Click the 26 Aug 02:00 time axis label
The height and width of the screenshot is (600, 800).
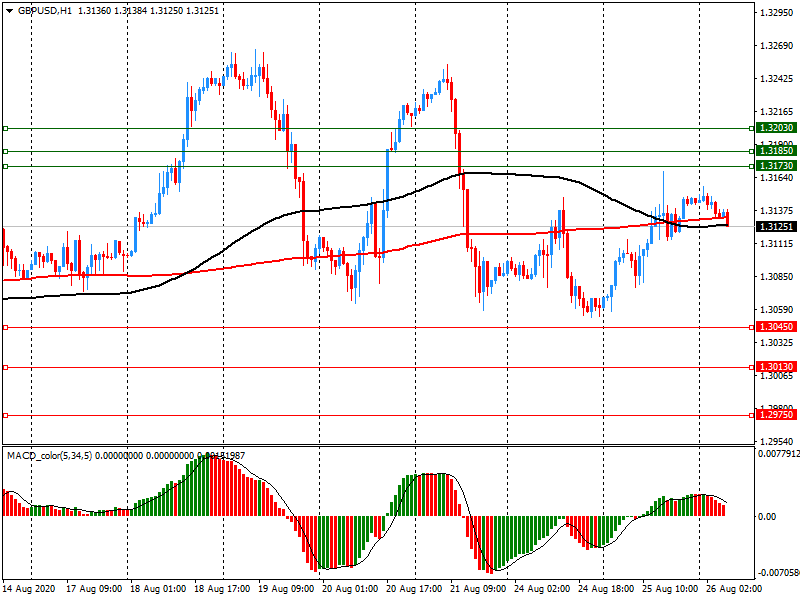[734, 589]
